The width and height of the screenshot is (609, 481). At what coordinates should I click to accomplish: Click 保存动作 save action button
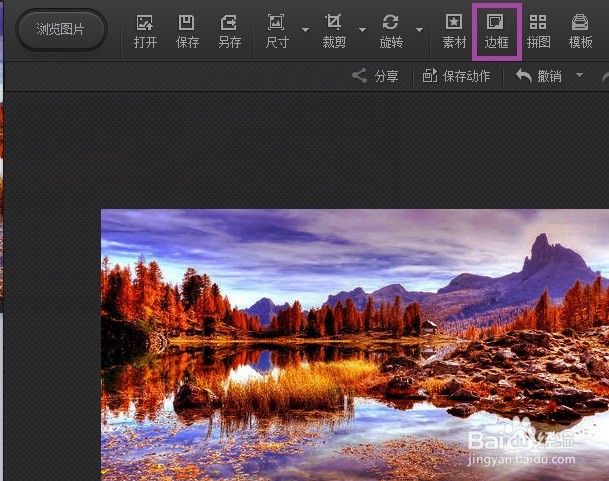point(456,76)
